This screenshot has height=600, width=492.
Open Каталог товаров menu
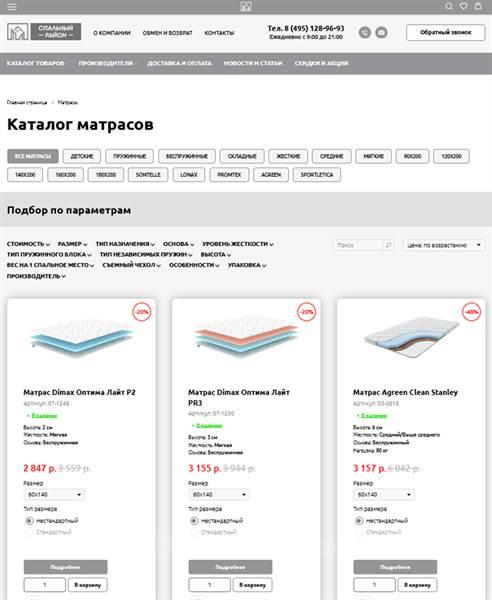coord(36,63)
